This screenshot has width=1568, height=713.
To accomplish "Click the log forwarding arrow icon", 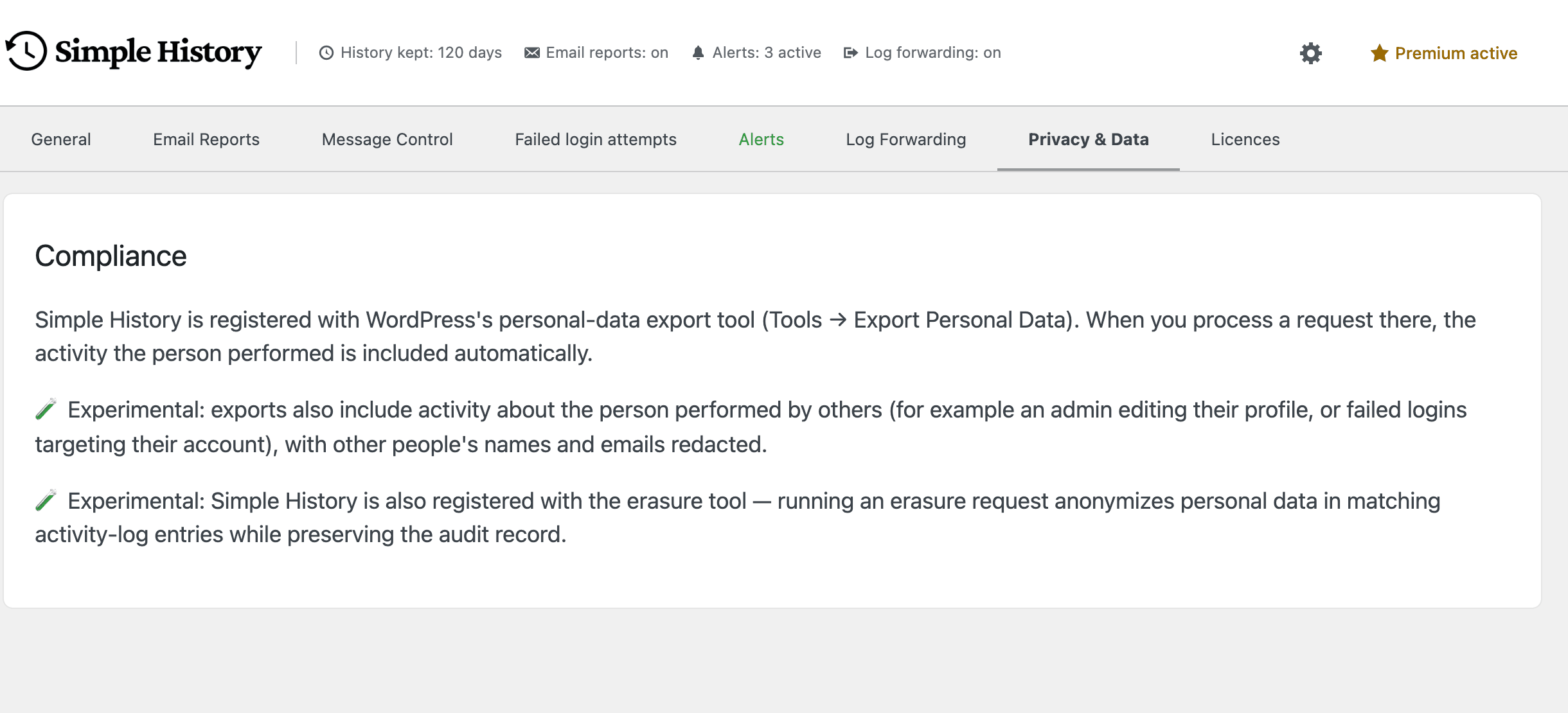I will pyautogui.click(x=851, y=53).
